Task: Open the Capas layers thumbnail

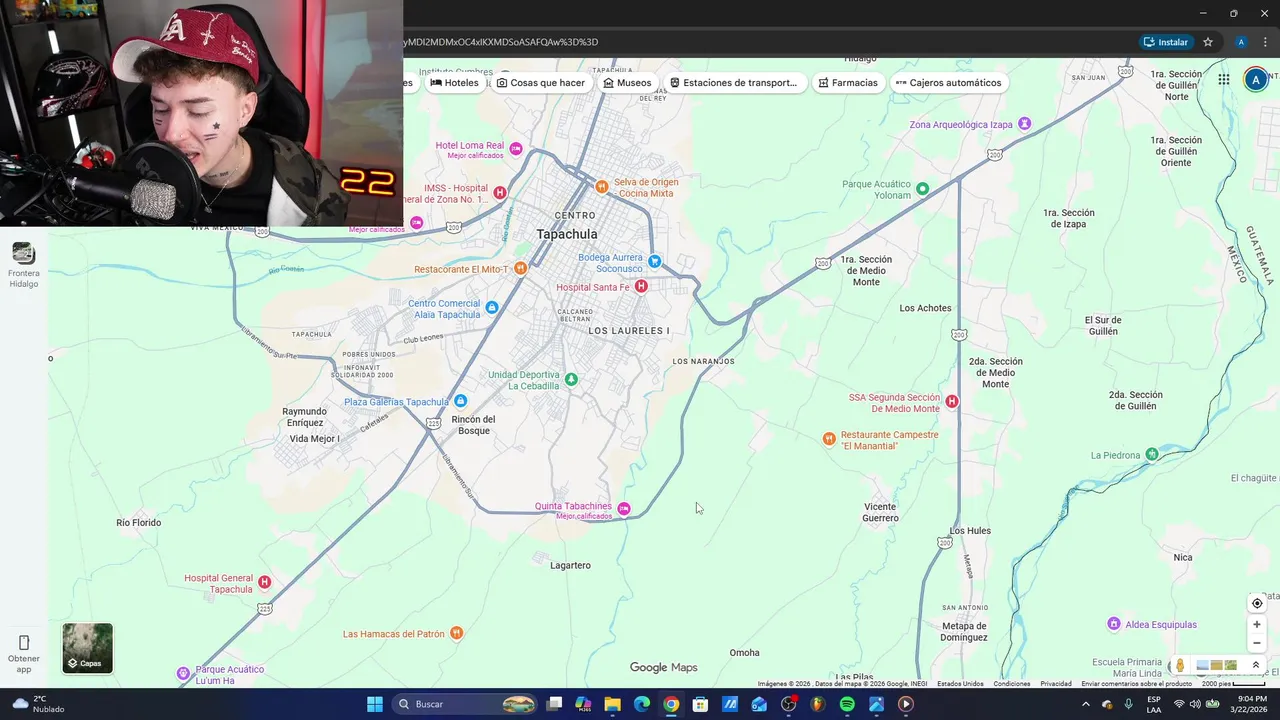Action: click(x=88, y=648)
